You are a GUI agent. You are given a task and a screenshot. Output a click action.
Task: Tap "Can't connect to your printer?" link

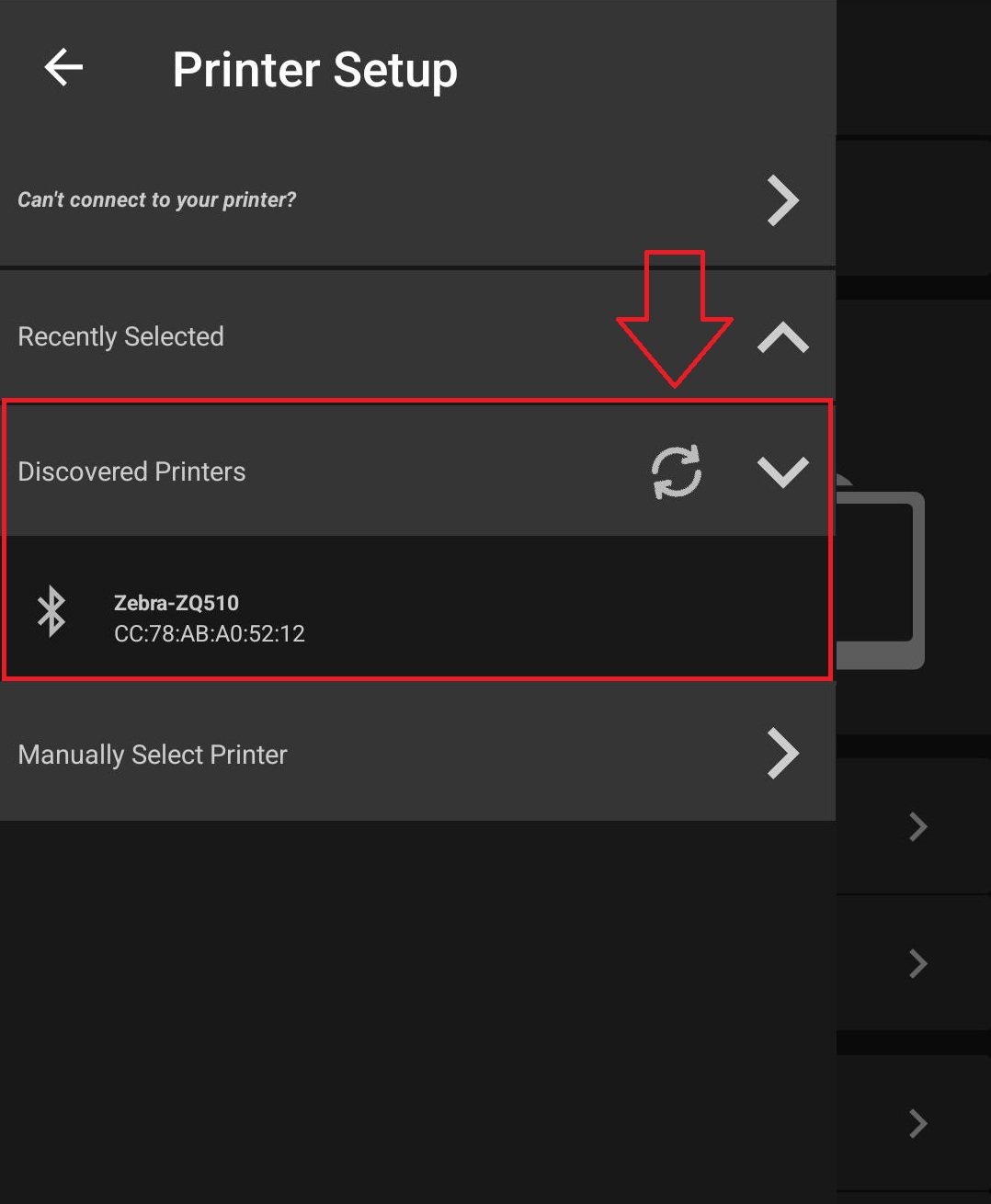point(157,199)
